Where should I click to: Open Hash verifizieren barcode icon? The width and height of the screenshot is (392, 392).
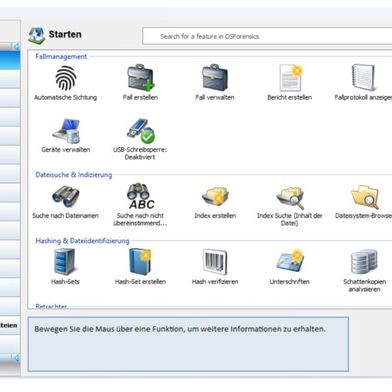[x=215, y=262]
